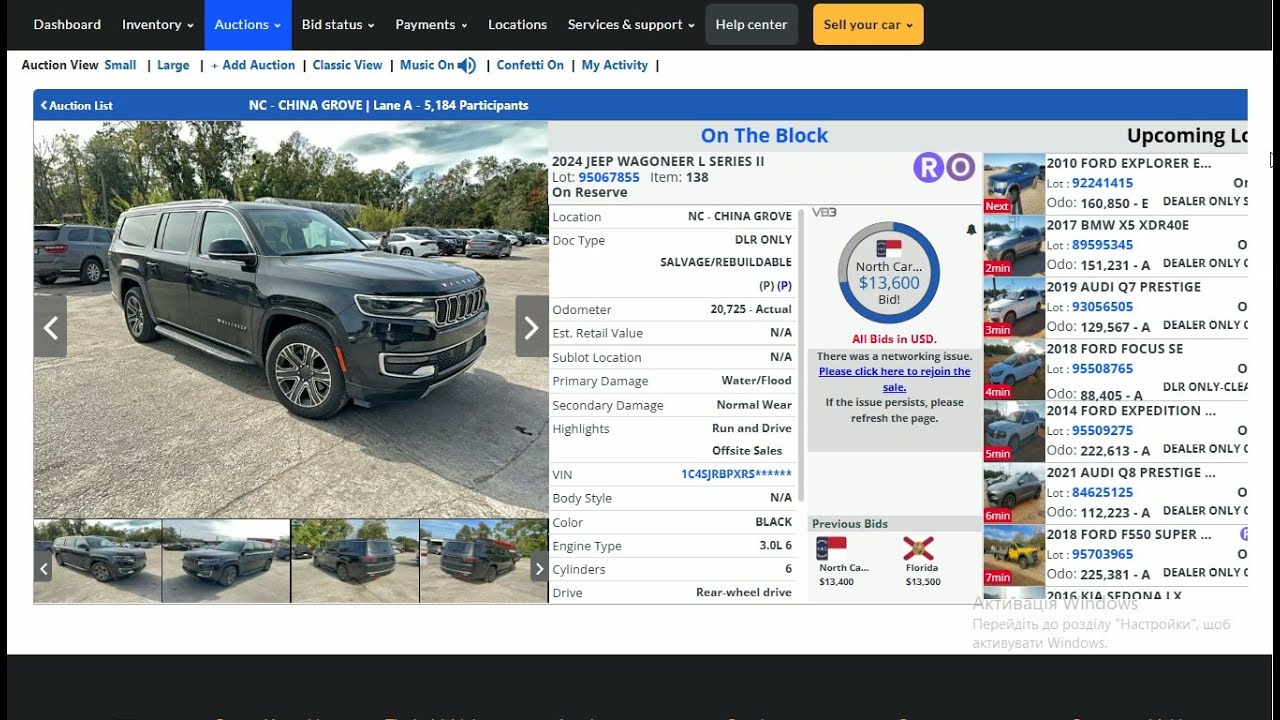Click the Run and Drive highlight

coord(752,428)
